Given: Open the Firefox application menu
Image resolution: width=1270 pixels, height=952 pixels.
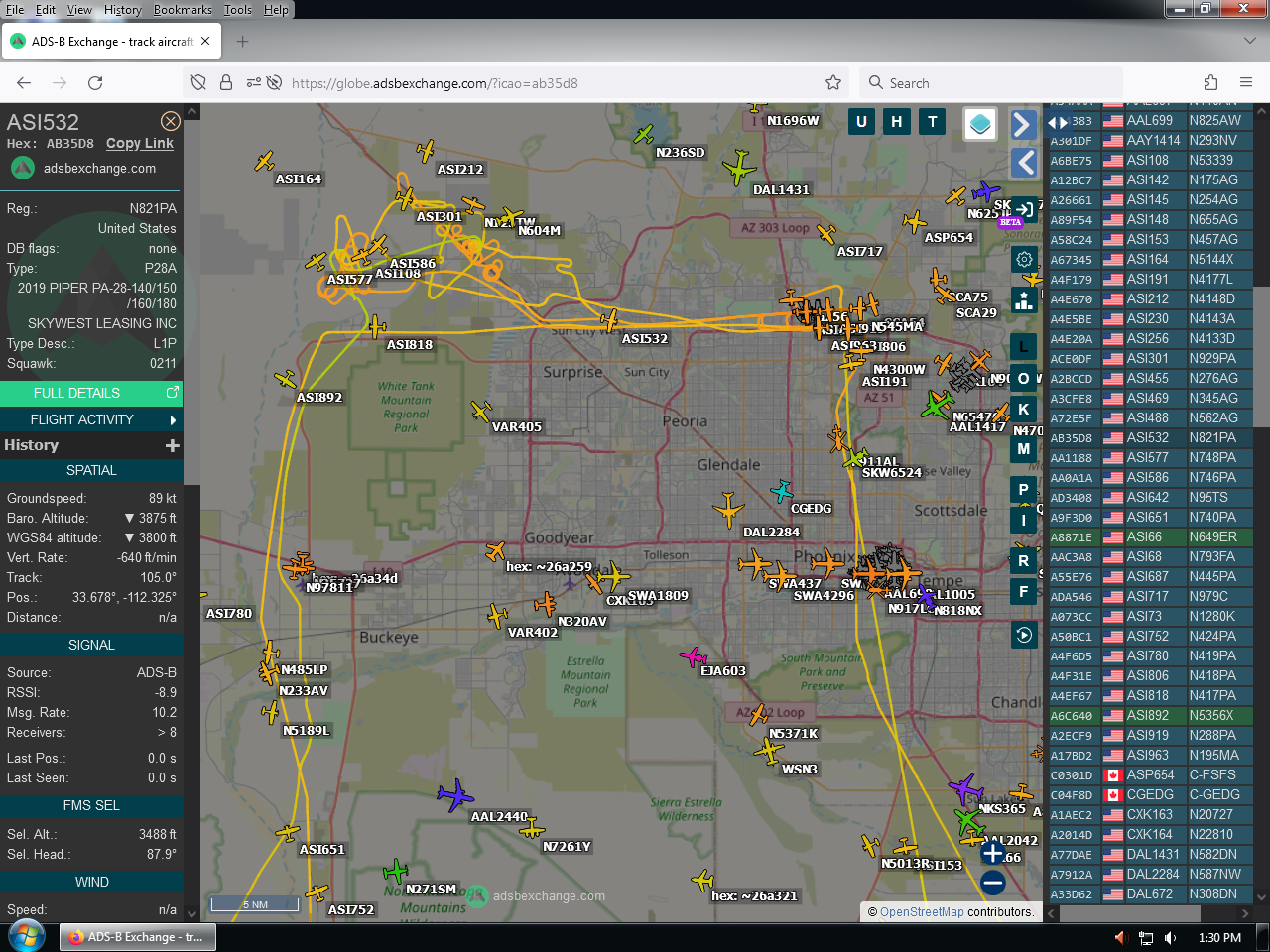Looking at the screenshot, I should click(1246, 83).
